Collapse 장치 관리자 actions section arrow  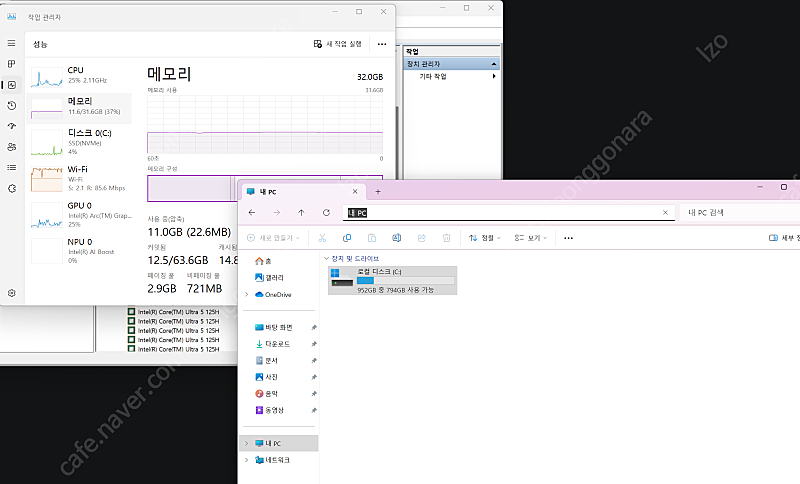coord(493,64)
